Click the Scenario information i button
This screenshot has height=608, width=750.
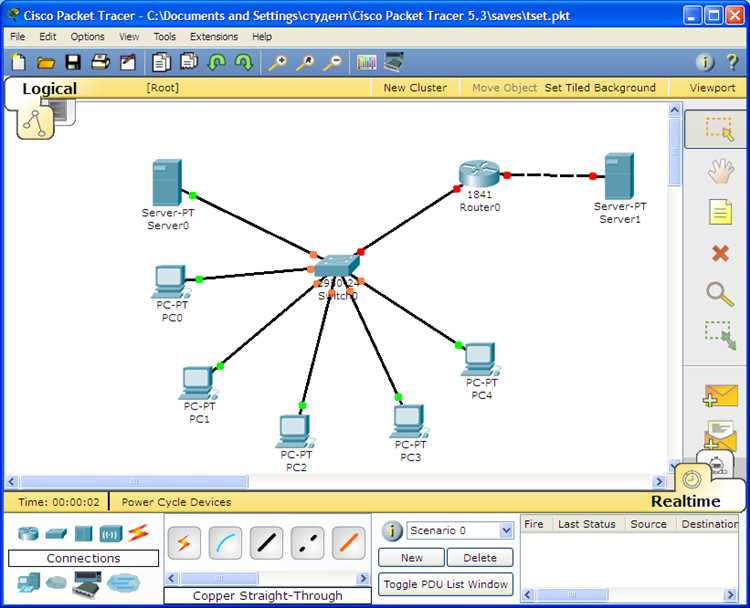coord(392,531)
